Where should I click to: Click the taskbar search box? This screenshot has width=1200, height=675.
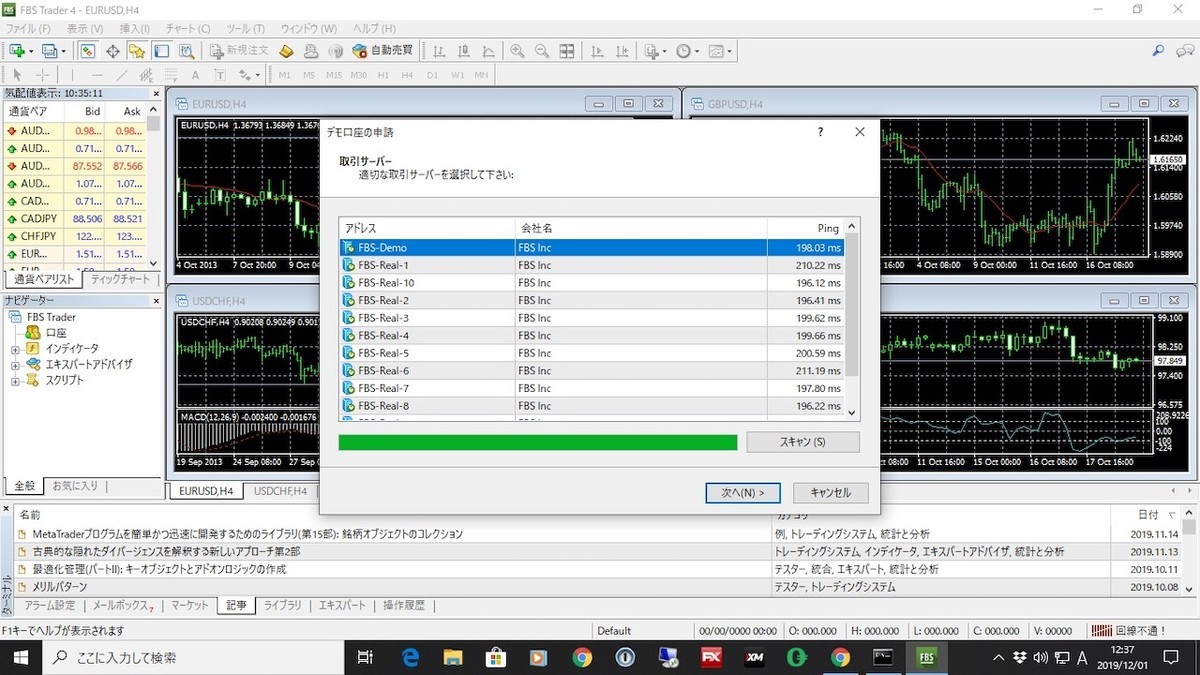point(192,657)
